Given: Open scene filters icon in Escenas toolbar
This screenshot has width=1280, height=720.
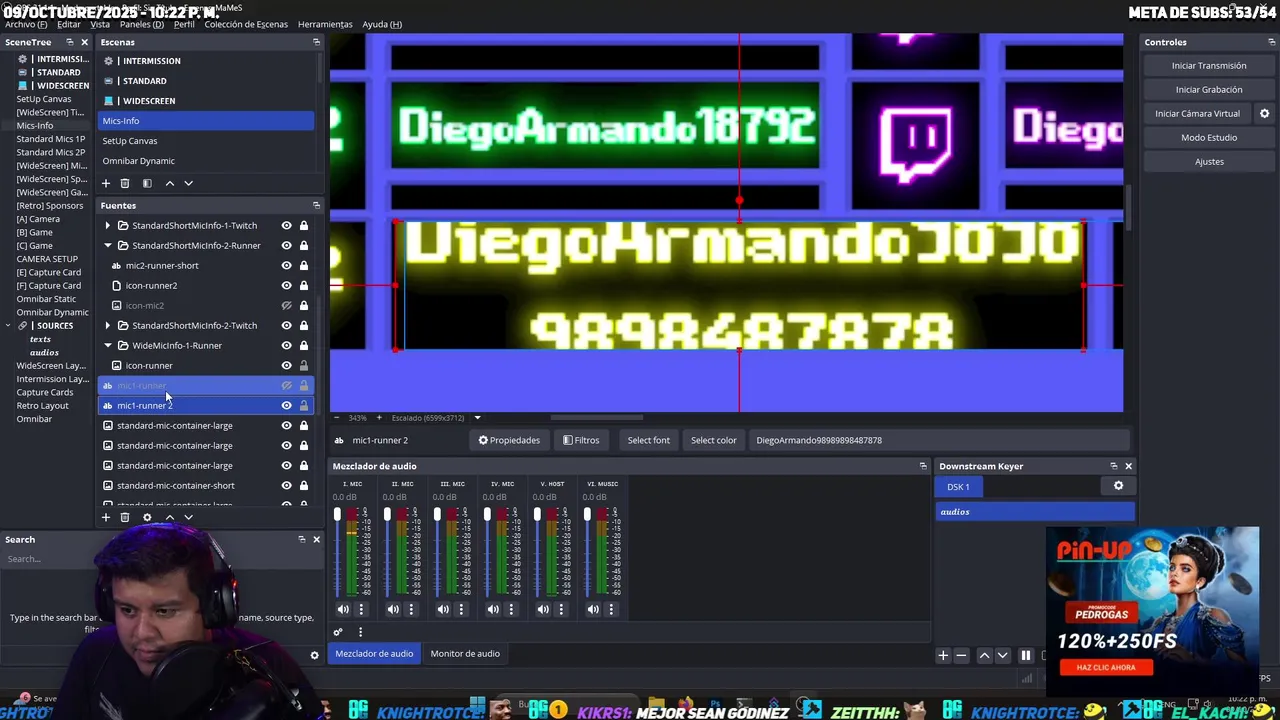Looking at the screenshot, I should 147,183.
